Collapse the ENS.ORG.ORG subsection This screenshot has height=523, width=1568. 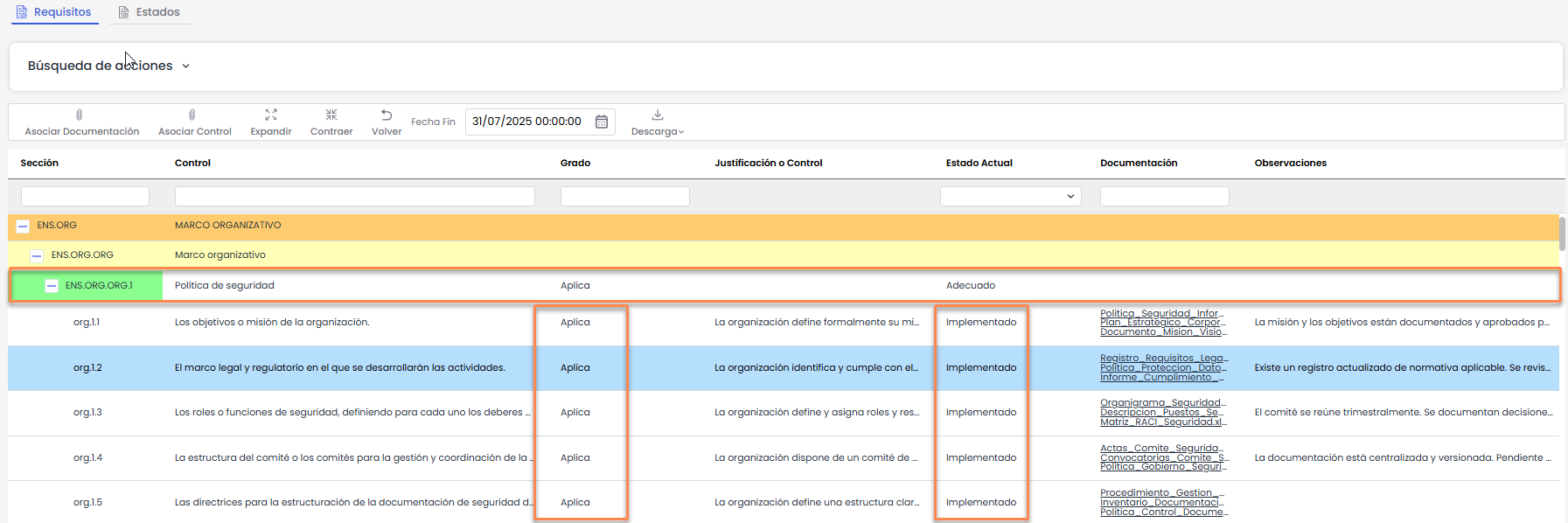pyautogui.click(x=37, y=255)
